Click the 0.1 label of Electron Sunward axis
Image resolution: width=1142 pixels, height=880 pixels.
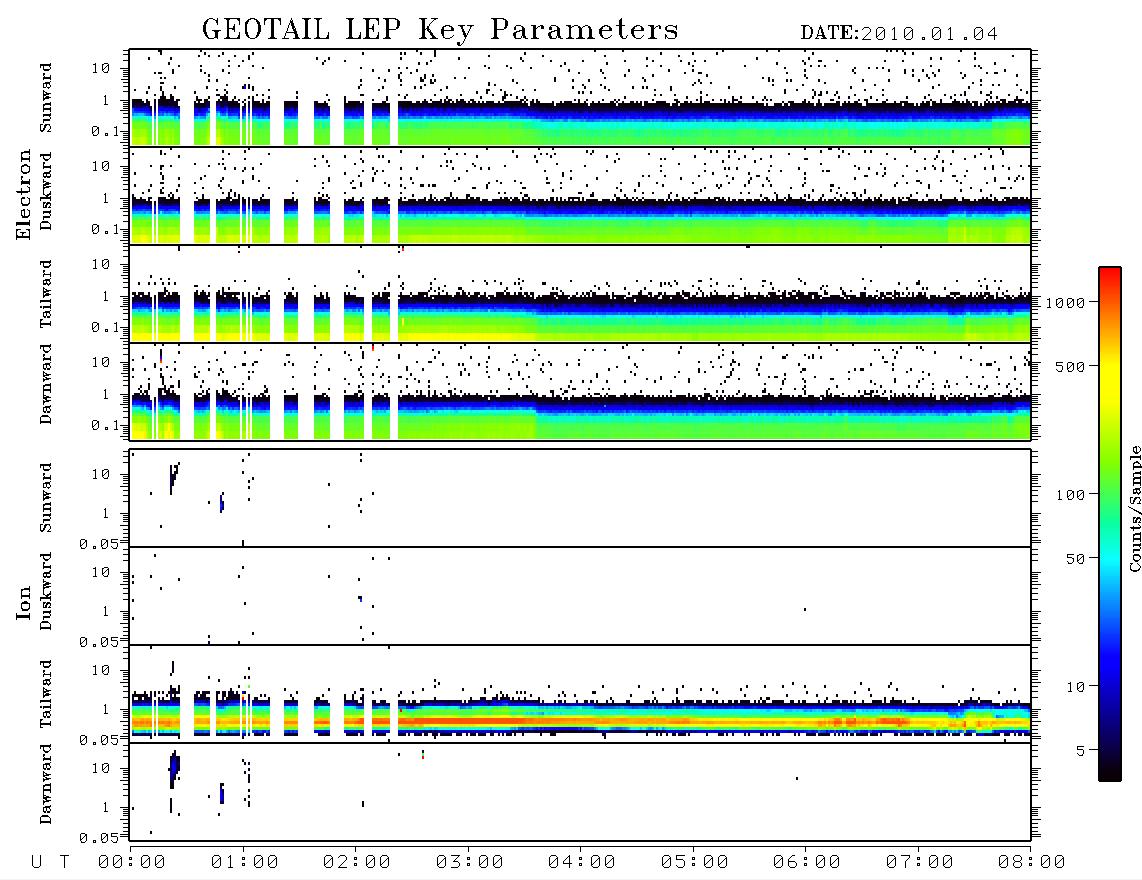coord(105,131)
